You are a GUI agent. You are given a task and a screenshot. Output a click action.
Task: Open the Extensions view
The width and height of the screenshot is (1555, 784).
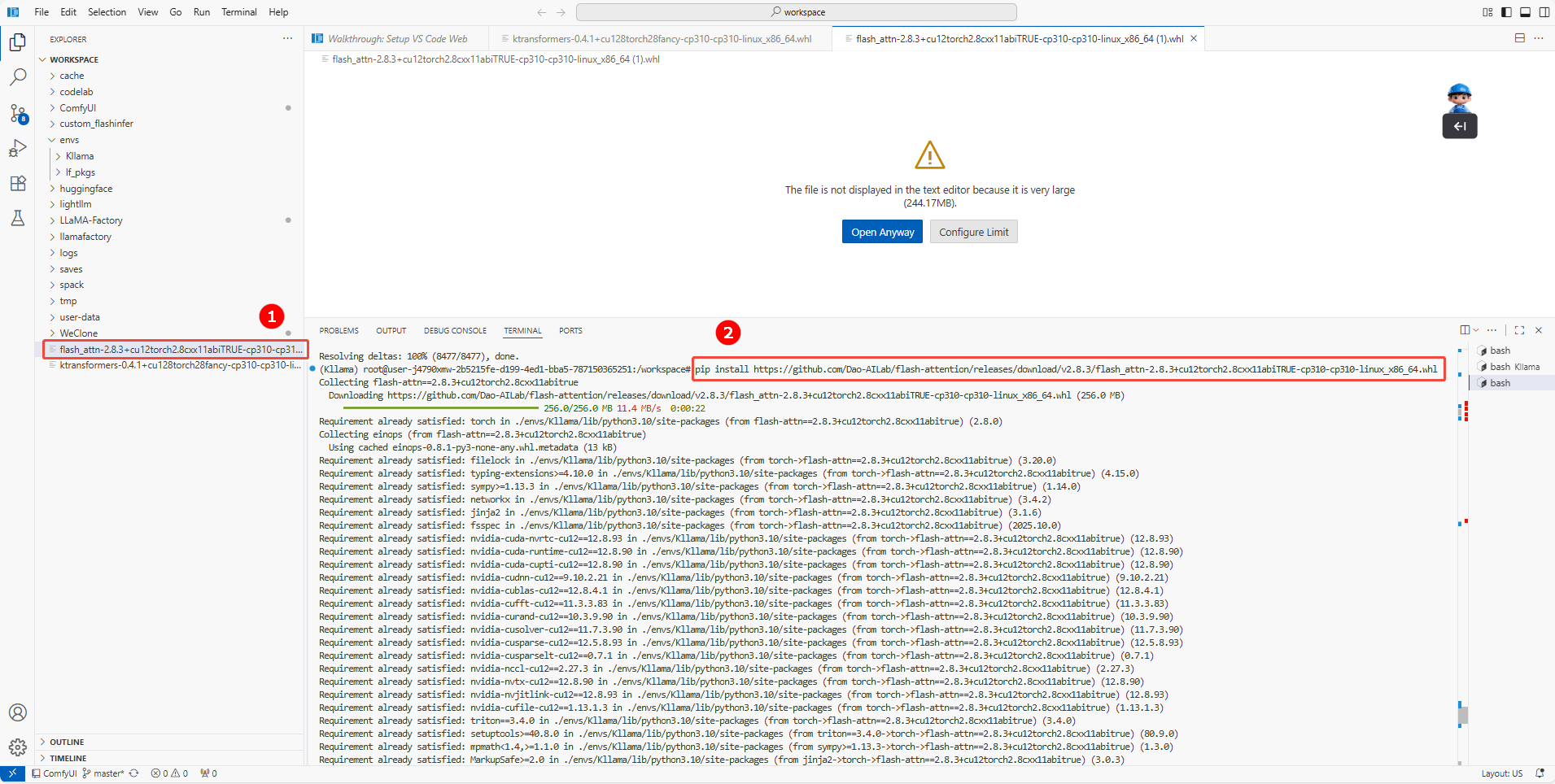point(17,183)
